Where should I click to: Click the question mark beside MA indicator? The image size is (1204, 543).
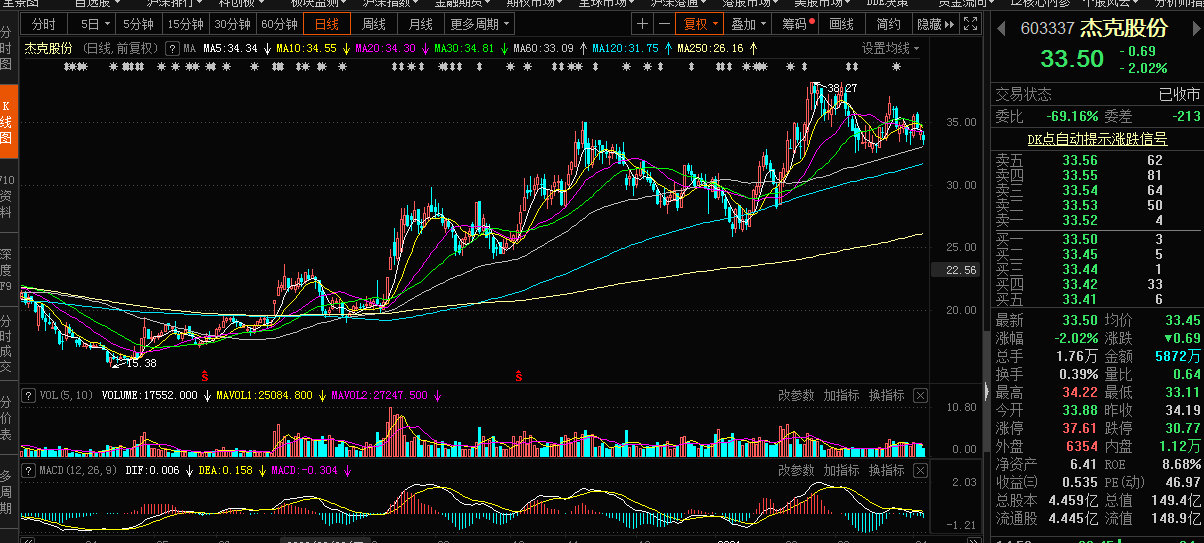[171, 48]
